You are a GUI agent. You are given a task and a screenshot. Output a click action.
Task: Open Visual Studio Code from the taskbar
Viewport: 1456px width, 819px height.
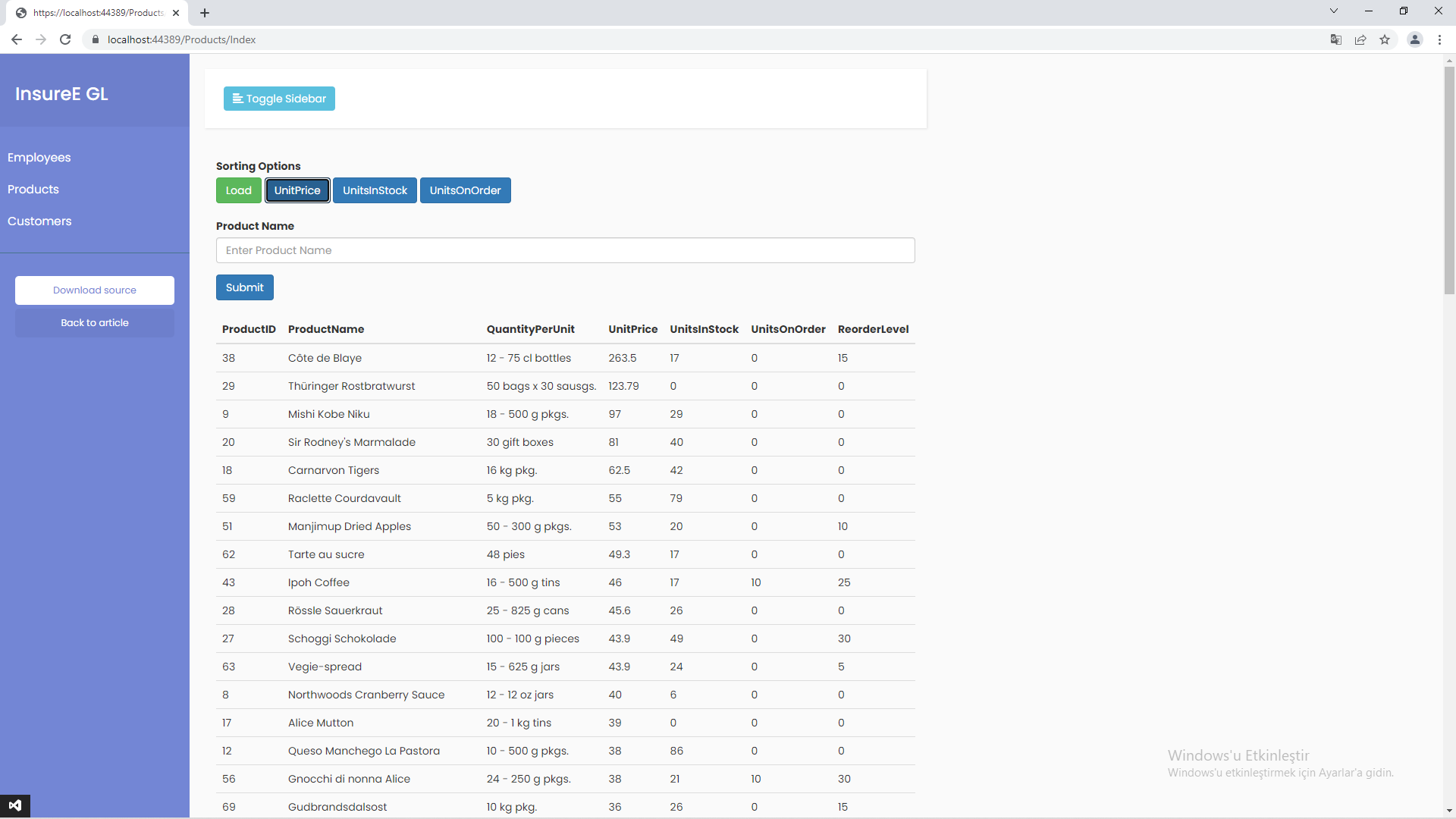16,805
